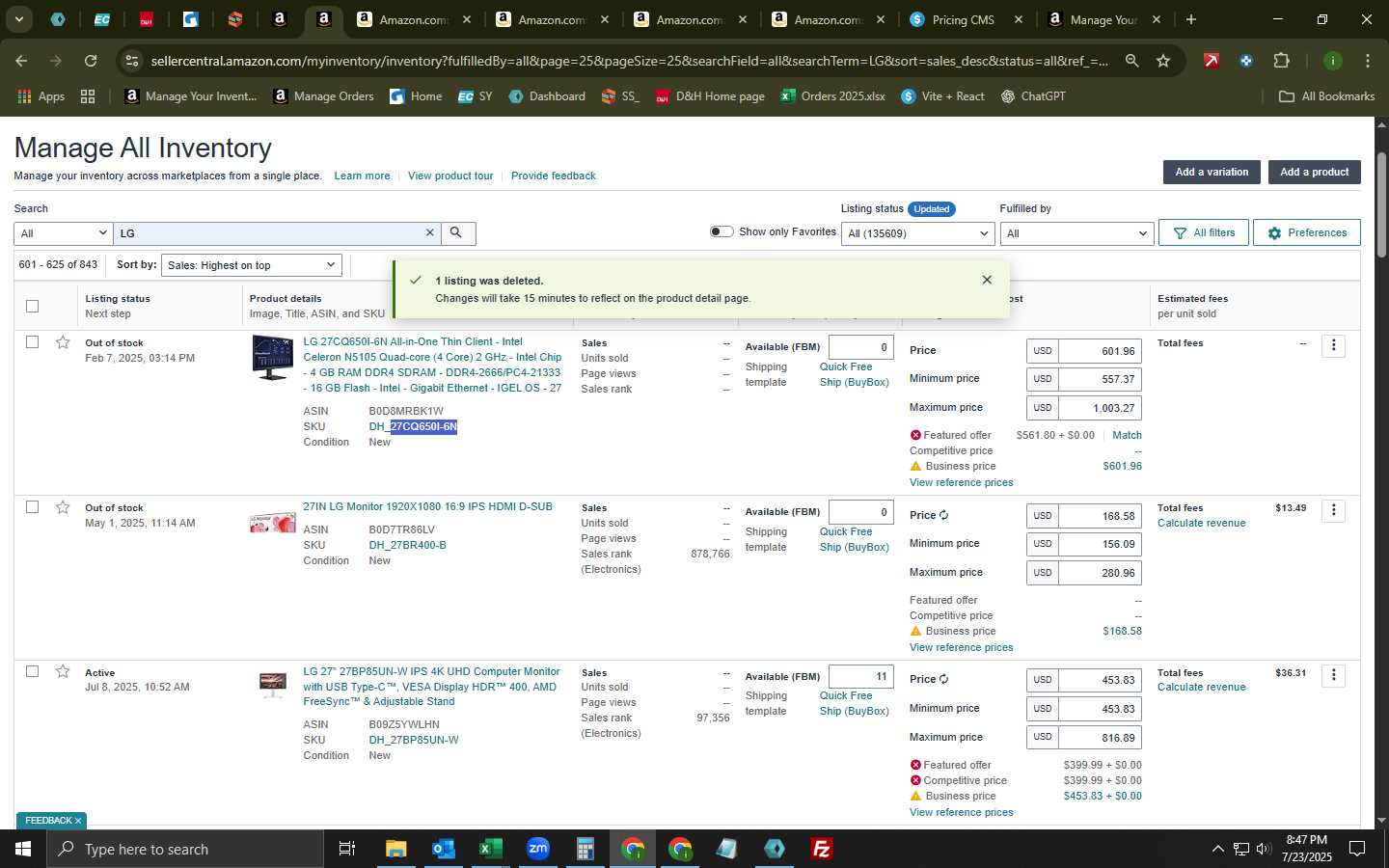Open kebab menu for the LG 27CQ650I-6N row

click(x=1334, y=345)
